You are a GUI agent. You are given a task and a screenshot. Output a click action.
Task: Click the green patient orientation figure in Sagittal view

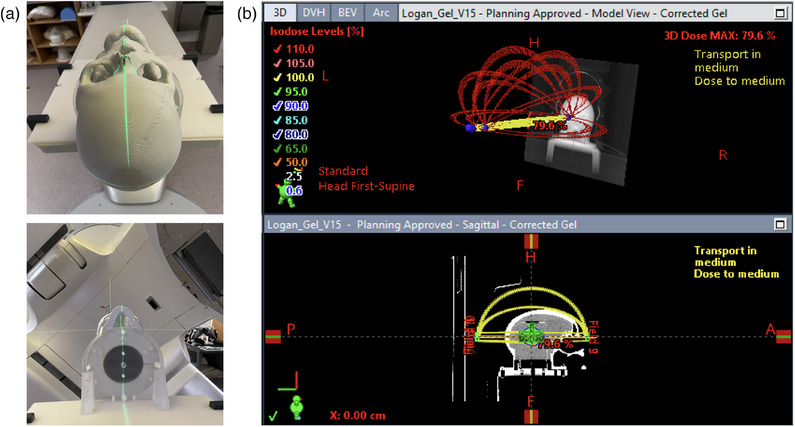click(296, 409)
